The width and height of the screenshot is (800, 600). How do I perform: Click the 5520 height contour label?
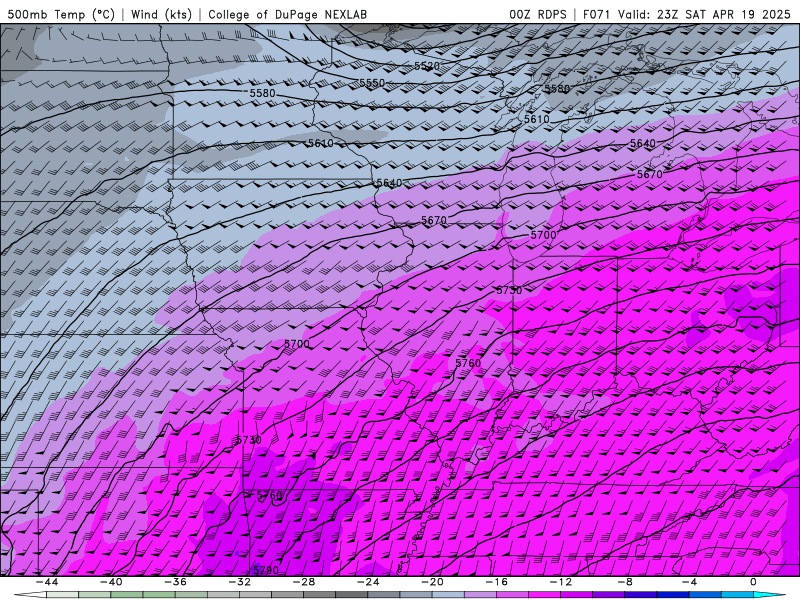pyautogui.click(x=427, y=66)
